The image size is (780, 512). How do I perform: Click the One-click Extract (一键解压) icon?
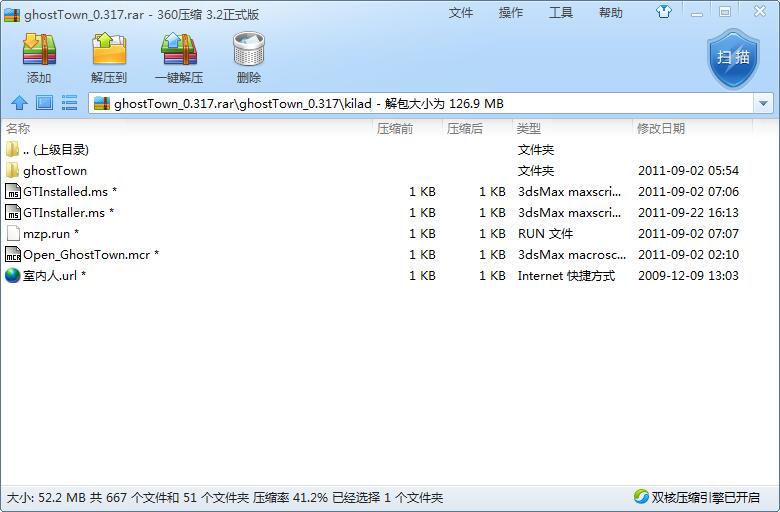(179, 49)
